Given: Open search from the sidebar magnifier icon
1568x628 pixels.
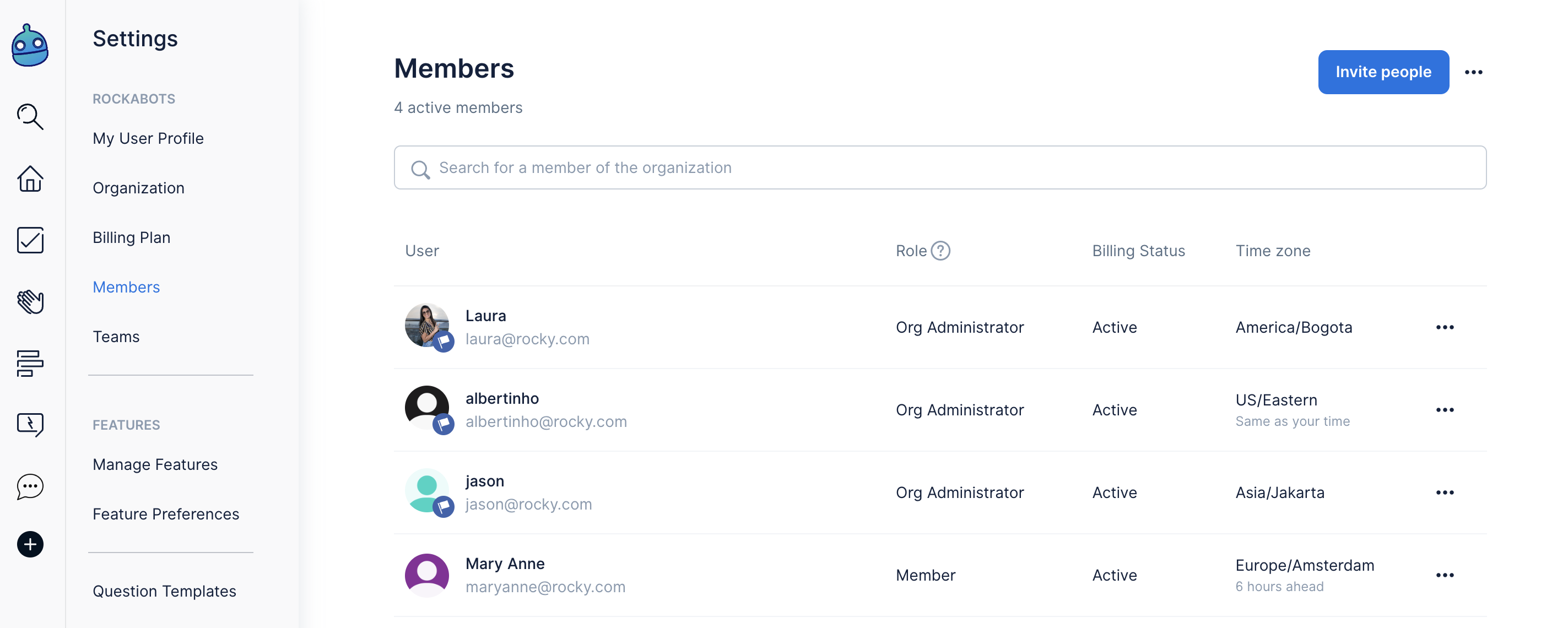Looking at the screenshot, I should click(x=30, y=116).
